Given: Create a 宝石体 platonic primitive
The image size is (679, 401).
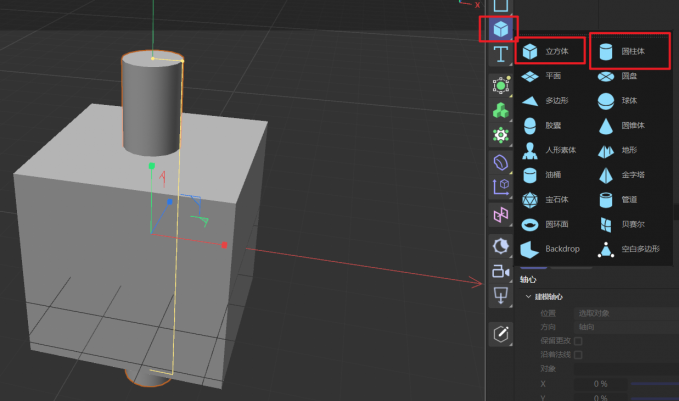Looking at the screenshot, I should point(545,200).
